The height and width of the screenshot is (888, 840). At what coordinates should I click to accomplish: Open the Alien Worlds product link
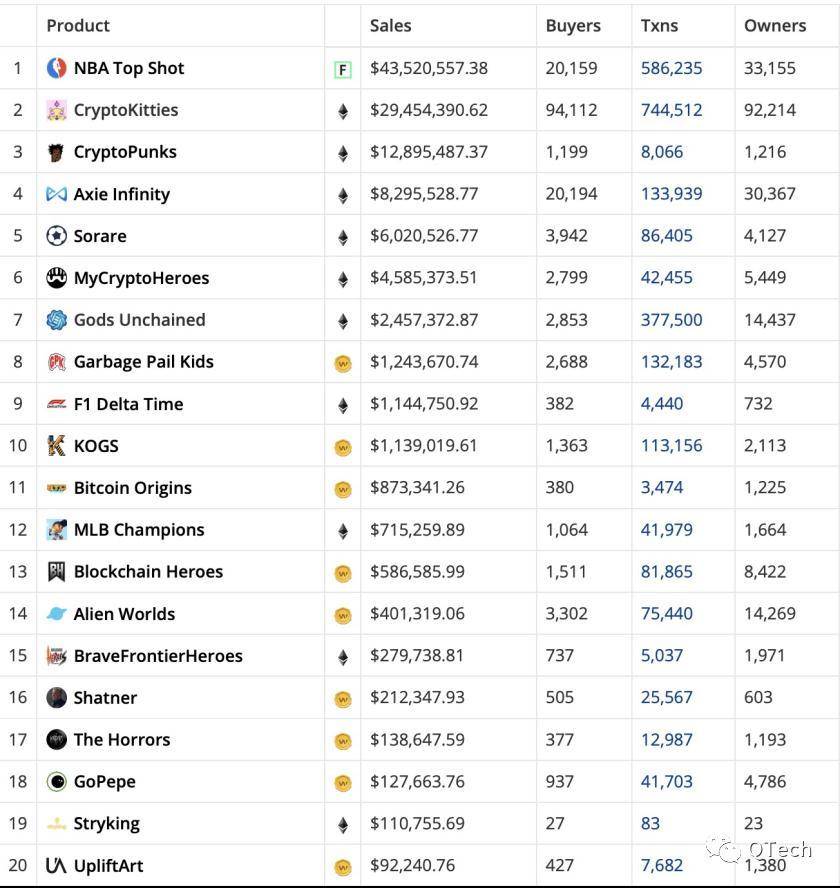coord(124,614)
